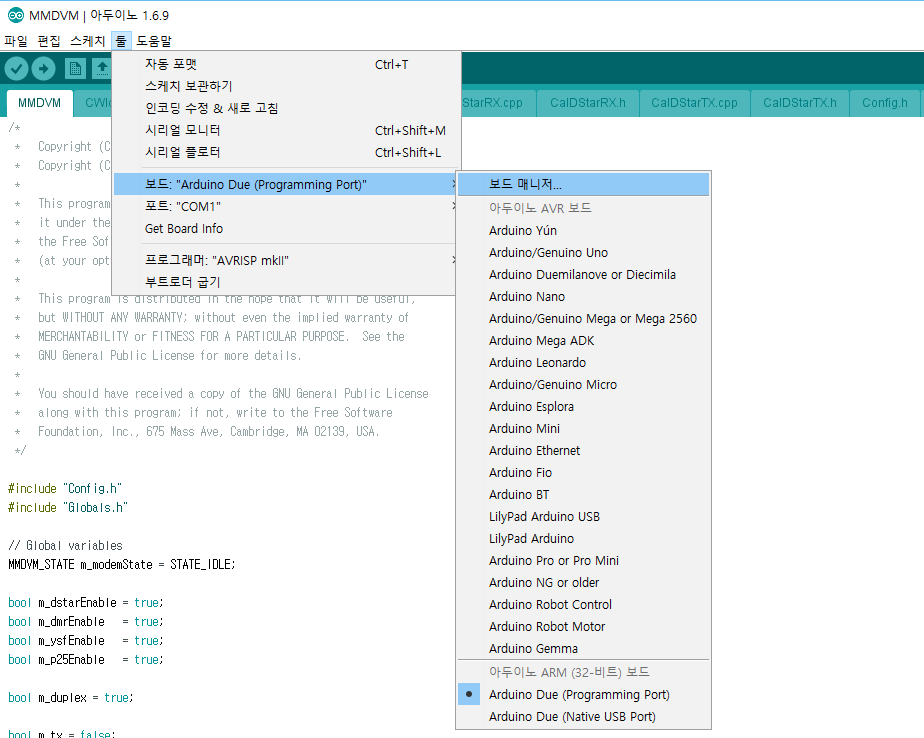Select Arduino/Genuino Mega or Mega 2560
This screenshot has height=738, width=924.
[x=583, y=319]
